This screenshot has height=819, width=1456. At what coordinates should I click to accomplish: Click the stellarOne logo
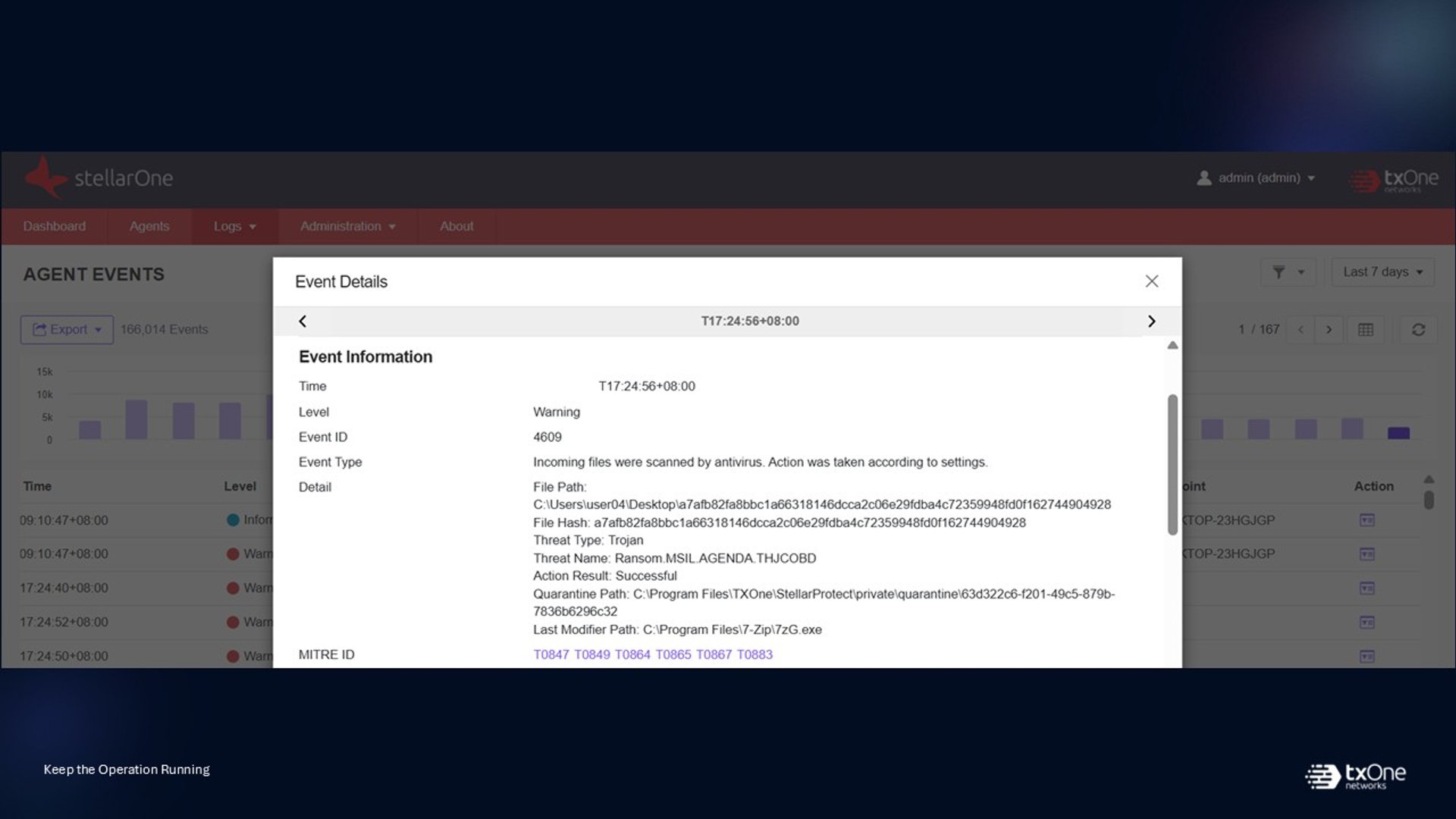[x=99, y=179]
